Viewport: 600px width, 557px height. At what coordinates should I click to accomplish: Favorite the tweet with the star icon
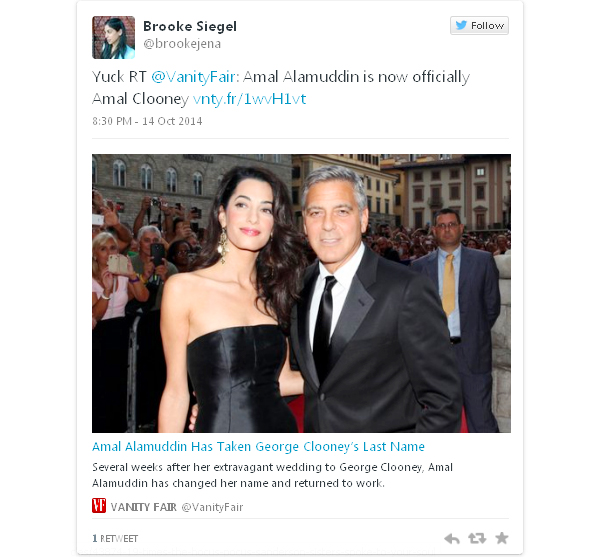(502, 538)
